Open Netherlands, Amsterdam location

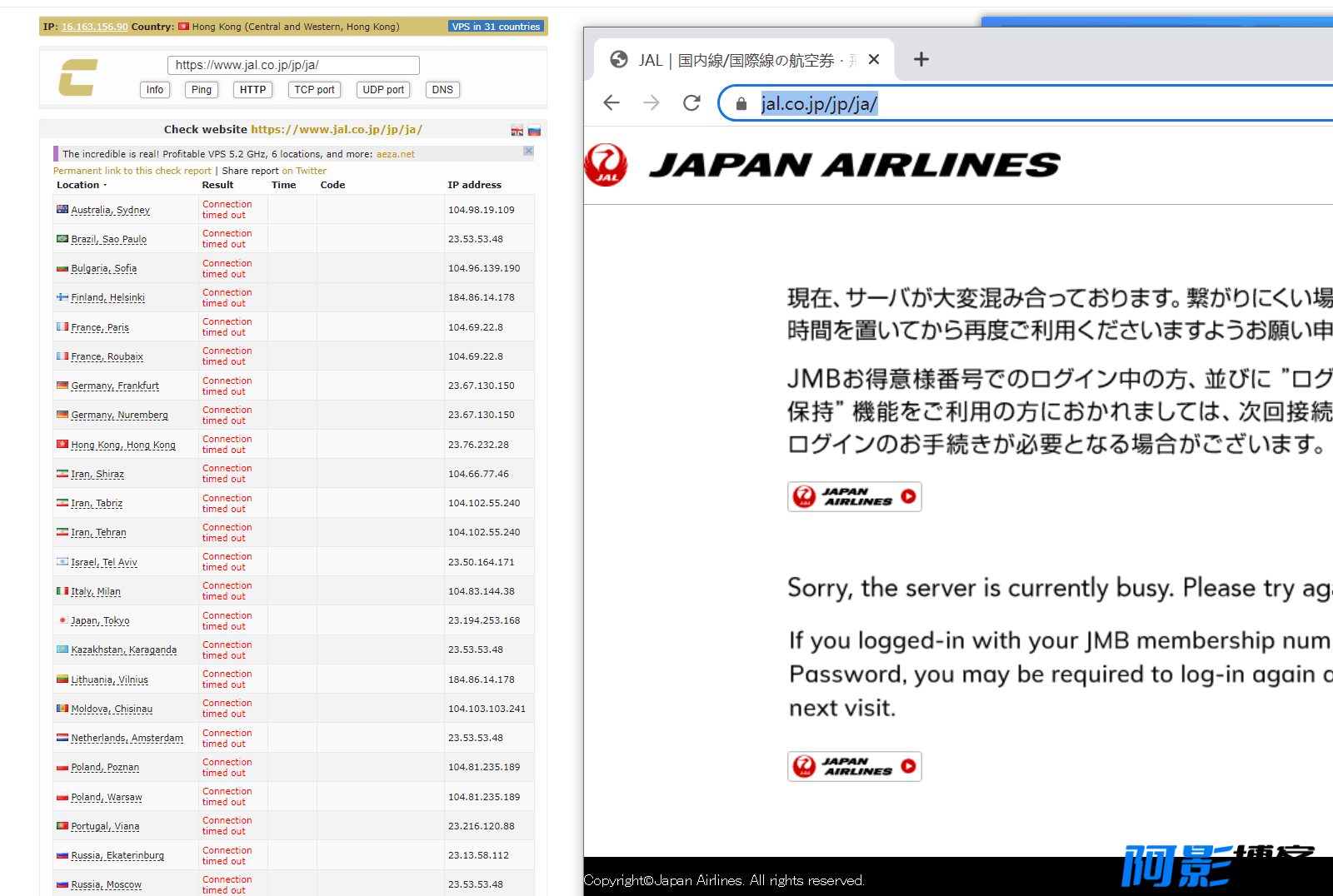(x=127, y=738)
